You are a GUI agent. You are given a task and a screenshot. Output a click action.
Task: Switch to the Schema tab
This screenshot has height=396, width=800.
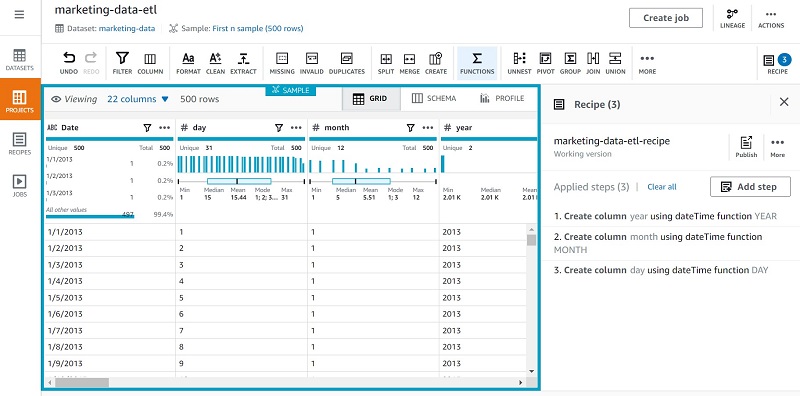pos(434,98)
